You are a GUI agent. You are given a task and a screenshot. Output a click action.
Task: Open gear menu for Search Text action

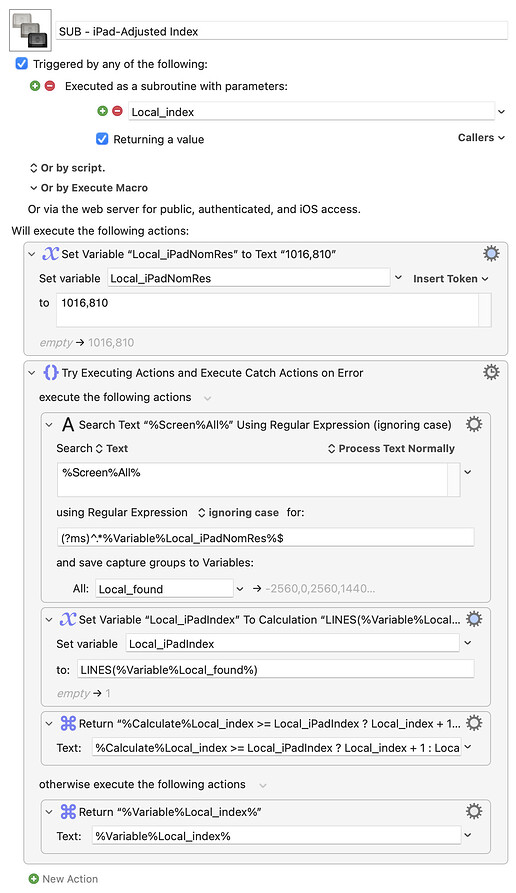pos(474,424)
